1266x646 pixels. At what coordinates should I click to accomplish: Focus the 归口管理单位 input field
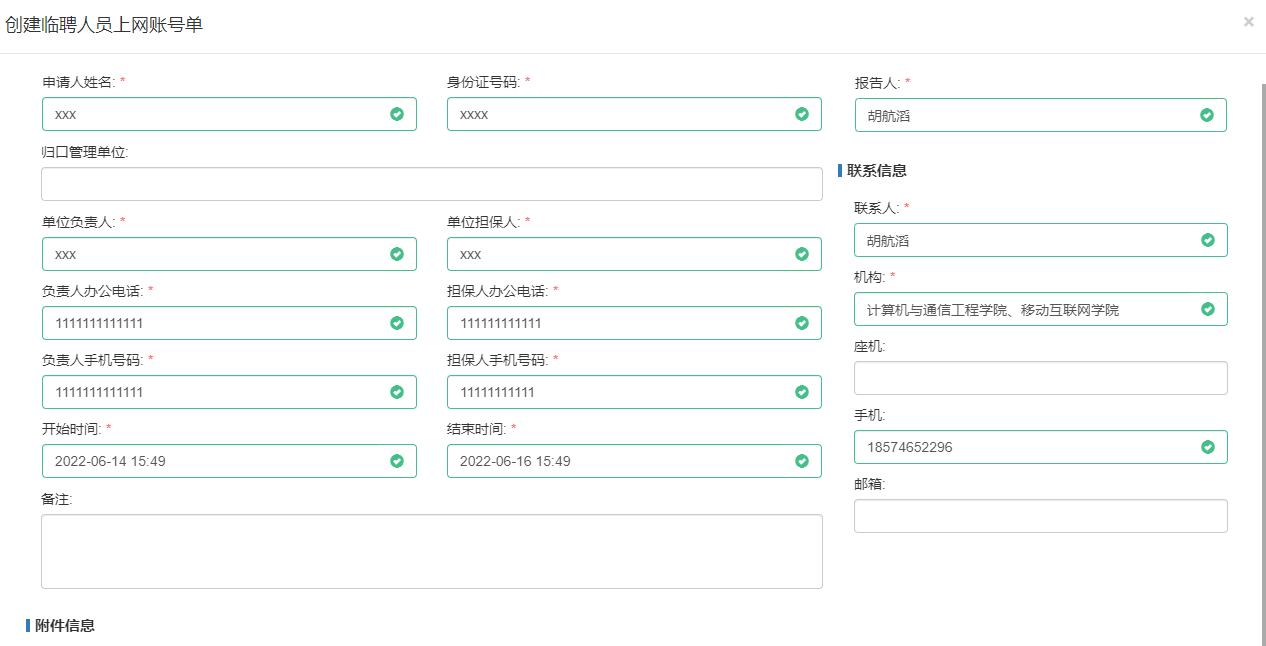[431, 184]
